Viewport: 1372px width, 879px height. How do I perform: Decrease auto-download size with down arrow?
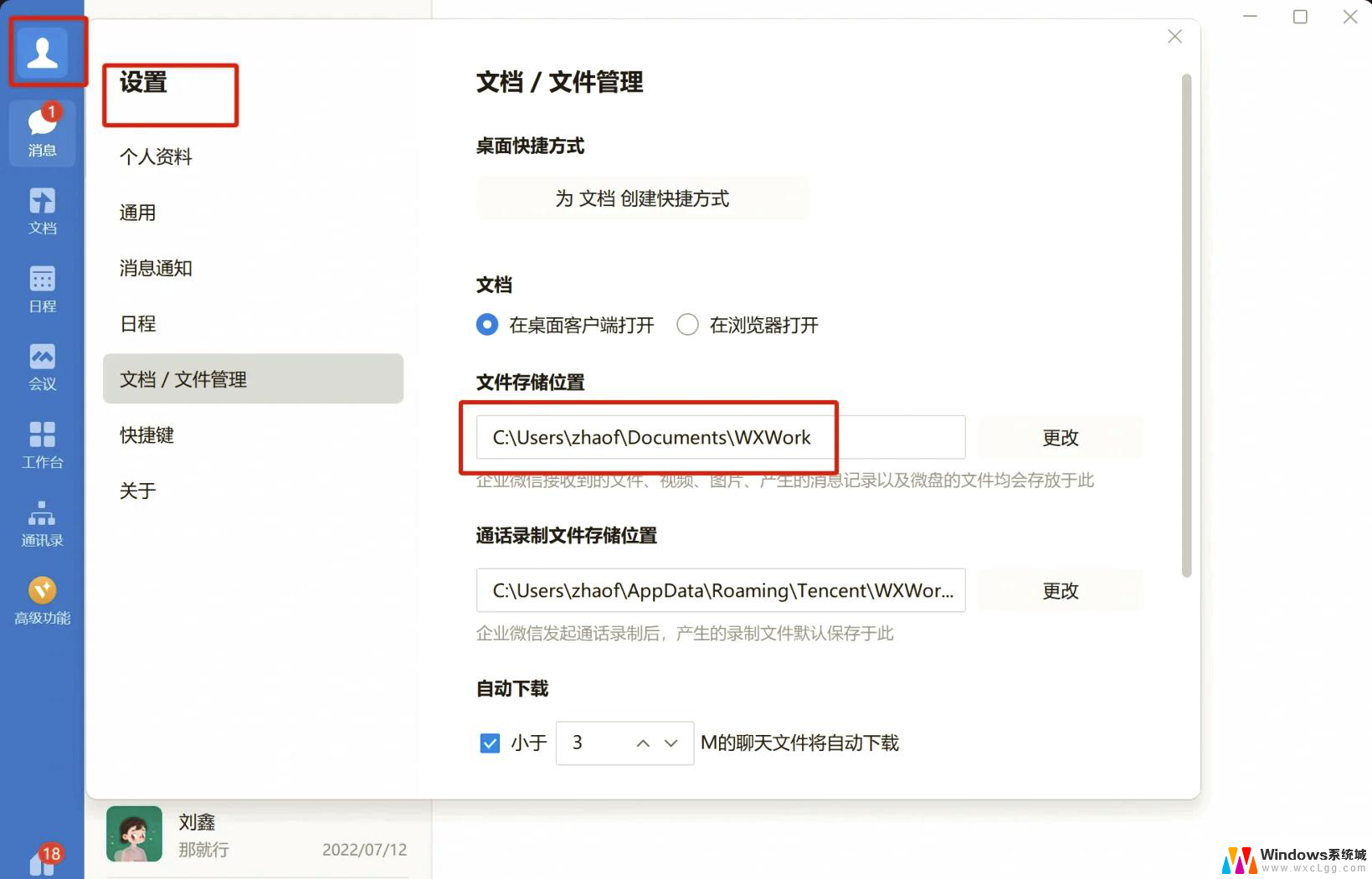tap(671, 743)
